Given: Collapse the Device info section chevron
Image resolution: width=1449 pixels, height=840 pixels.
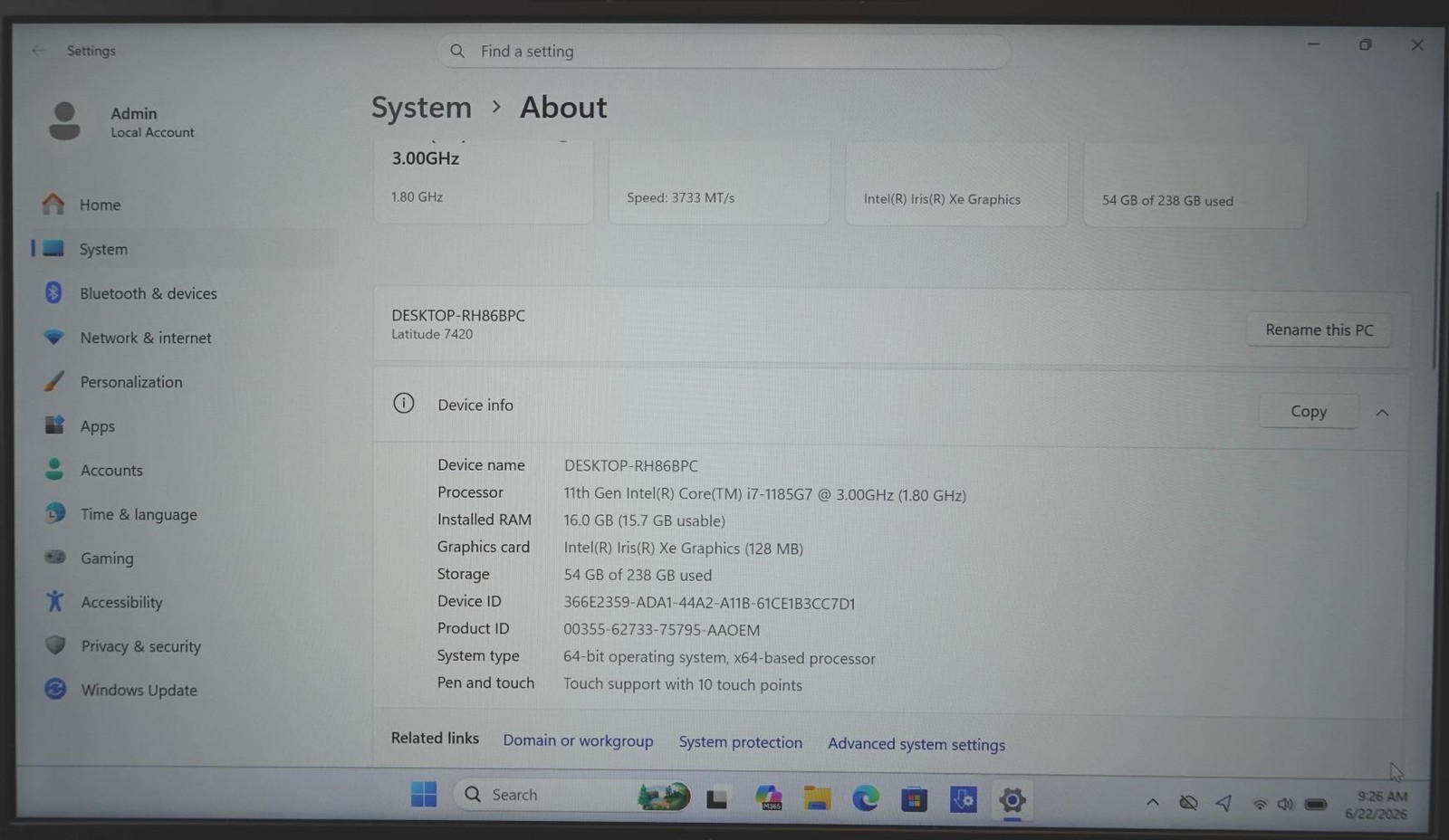Looking at the screenshot, I should [1382, 413].
